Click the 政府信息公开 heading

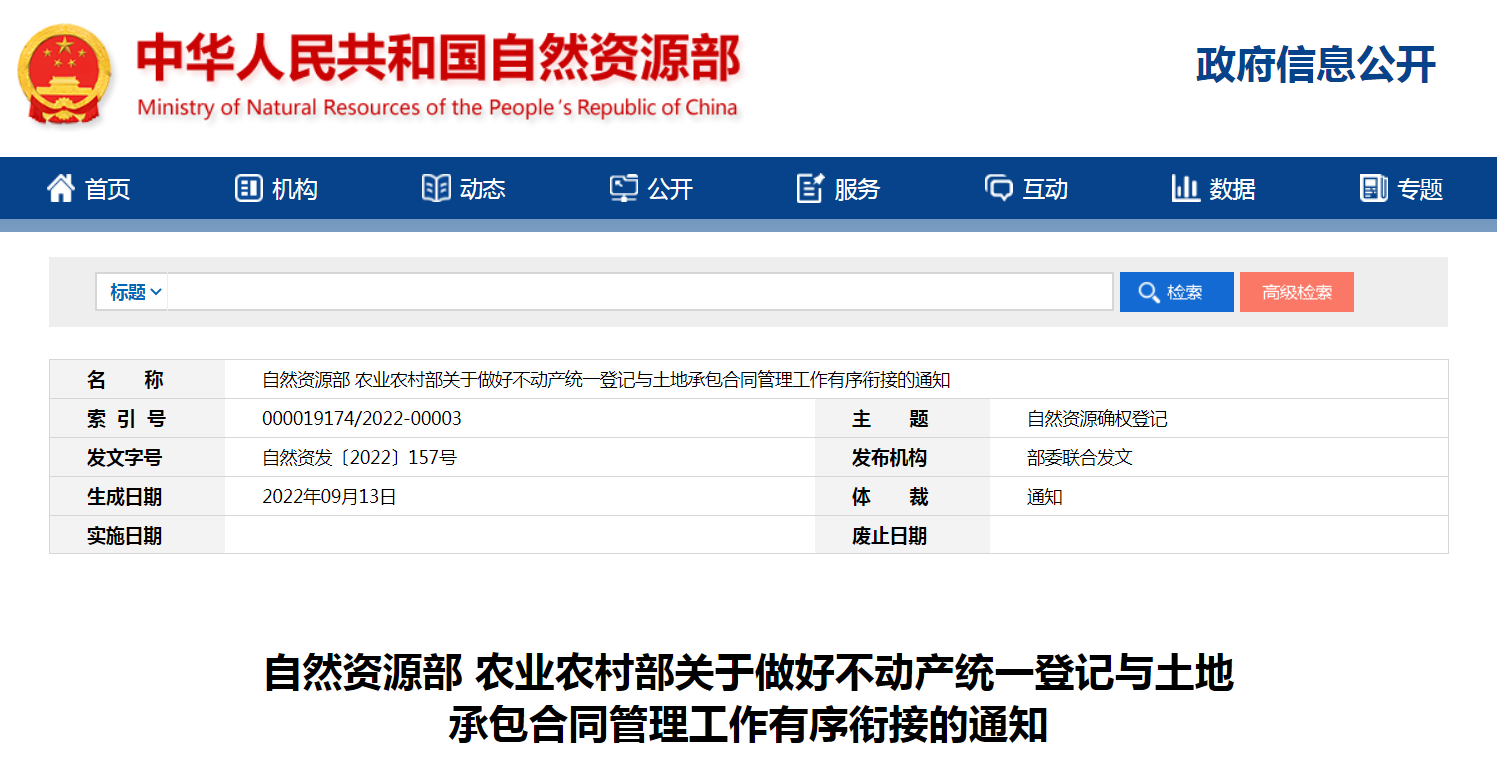point(1316,65)
